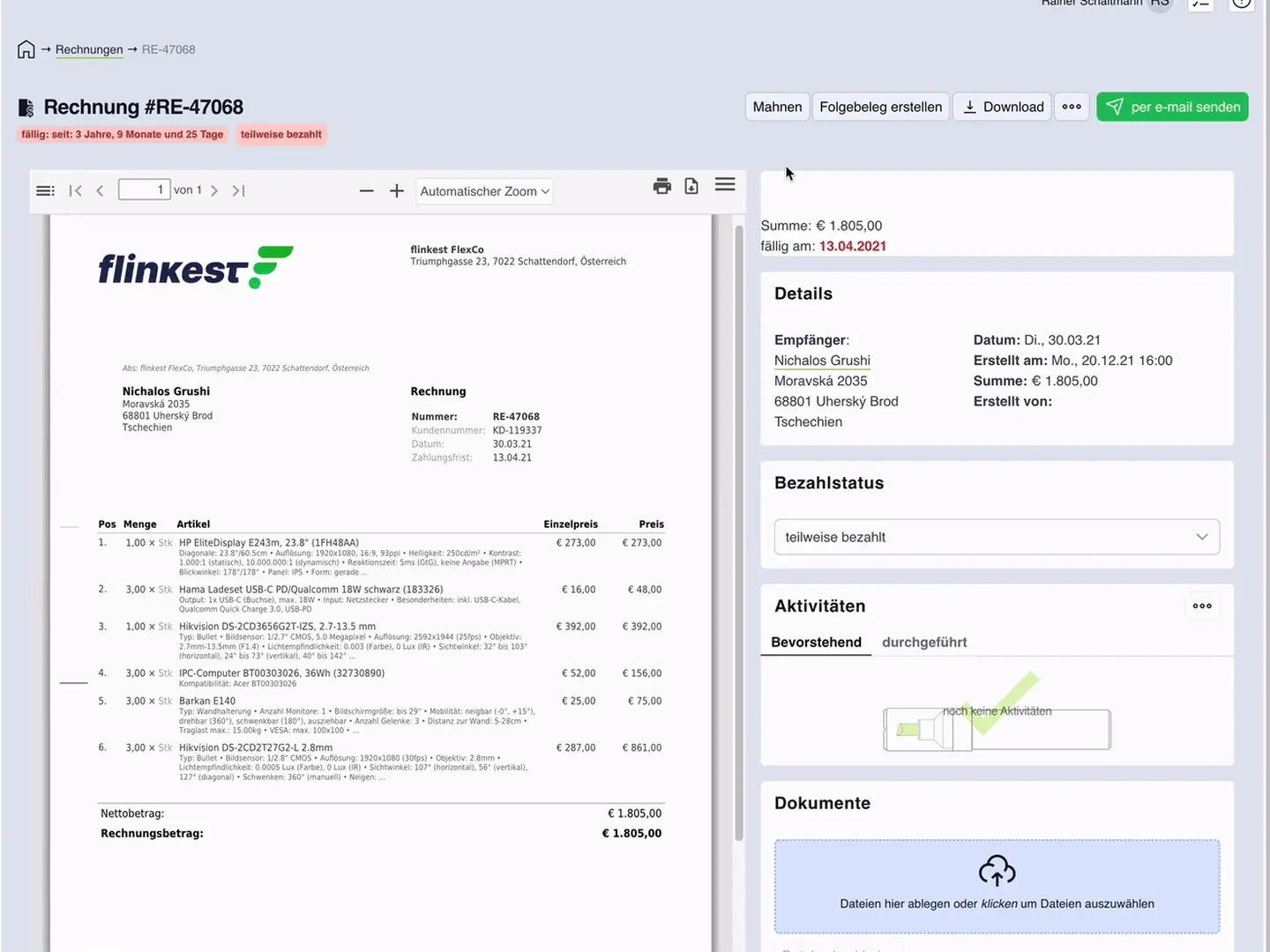Go to next PDF page

pyautogui.click(x=214, y=190)
